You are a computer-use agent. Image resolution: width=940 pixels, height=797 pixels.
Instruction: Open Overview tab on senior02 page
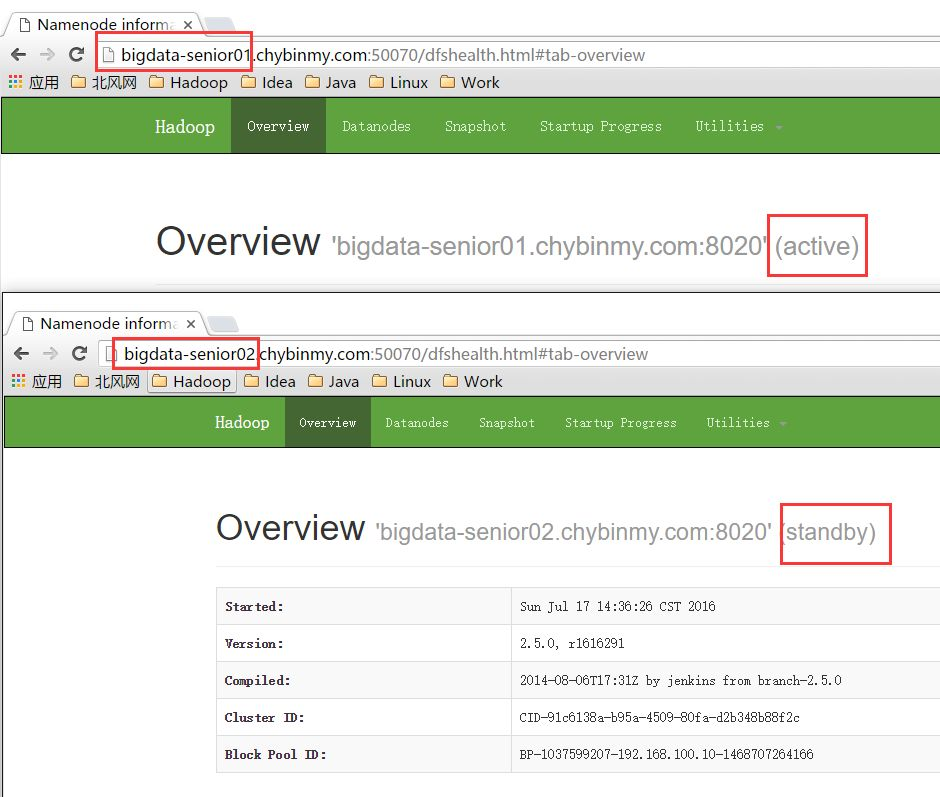328,423
